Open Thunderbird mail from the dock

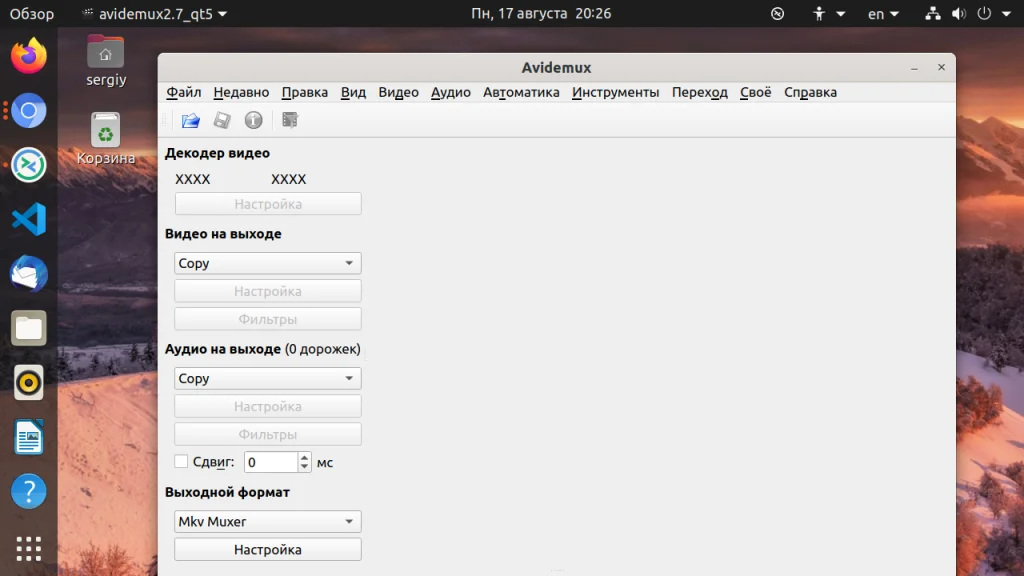29,274
